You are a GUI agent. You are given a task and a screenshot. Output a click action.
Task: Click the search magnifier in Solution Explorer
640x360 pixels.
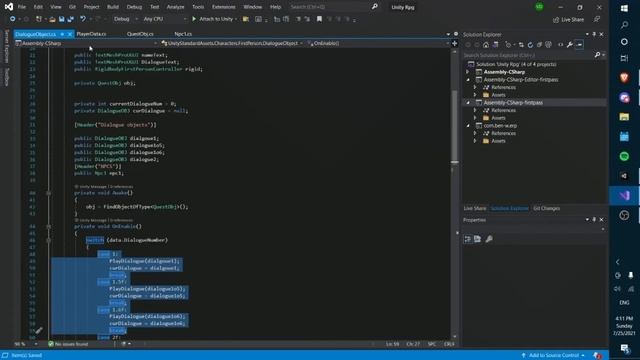pyautogui.click(x=597, y=55)
